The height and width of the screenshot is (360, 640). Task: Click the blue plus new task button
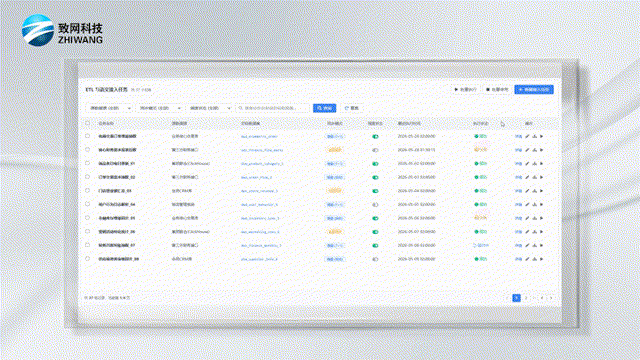click(534, 89)
